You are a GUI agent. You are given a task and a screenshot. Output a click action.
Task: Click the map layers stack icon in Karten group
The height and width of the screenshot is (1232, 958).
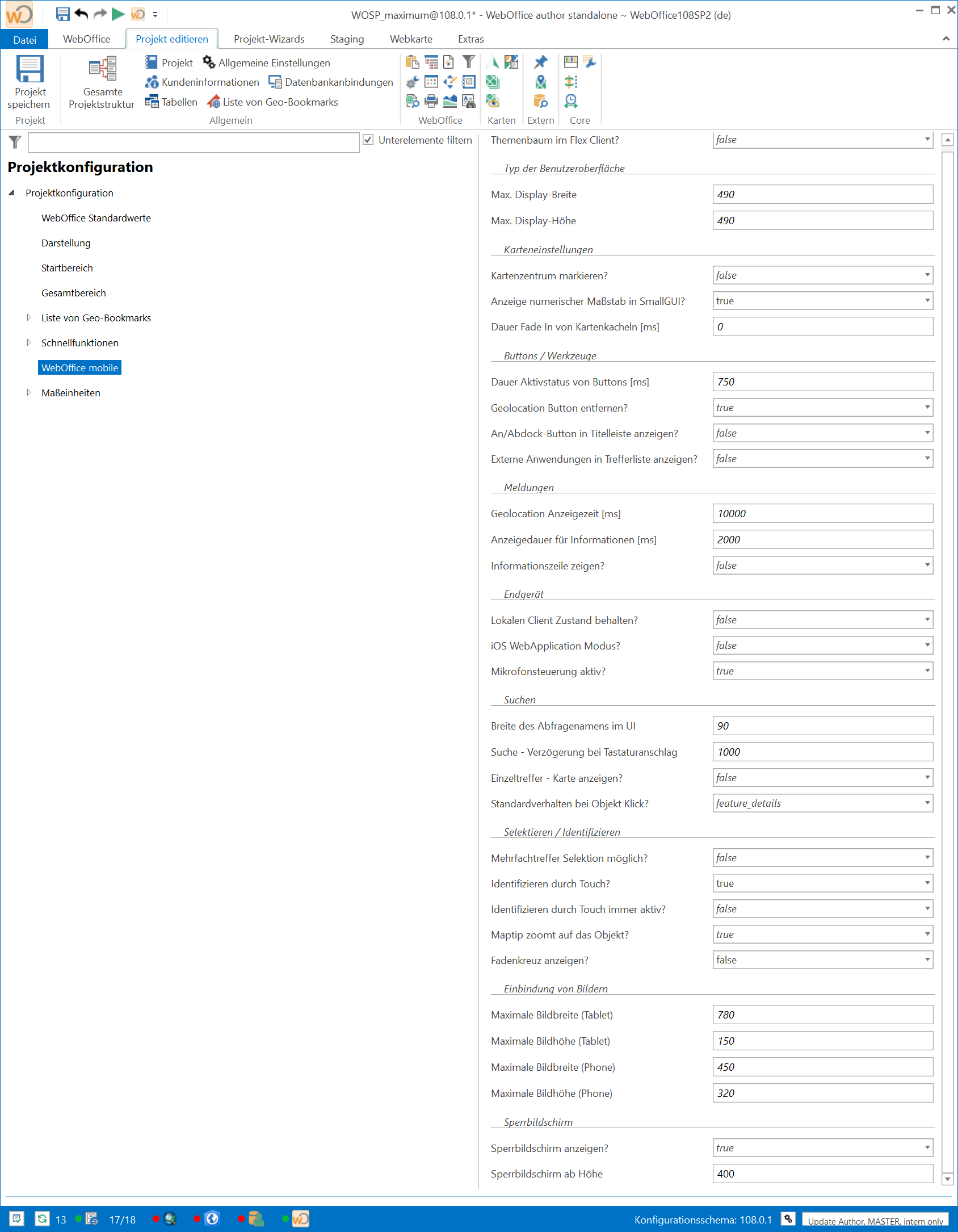point(492,82)
